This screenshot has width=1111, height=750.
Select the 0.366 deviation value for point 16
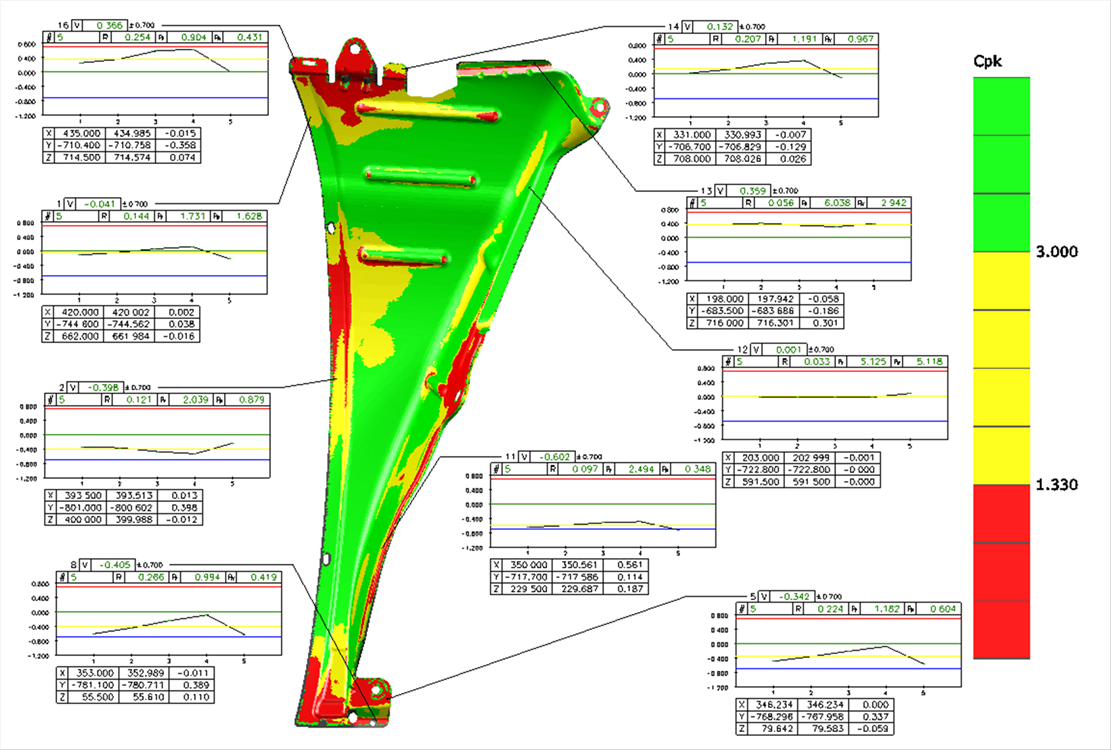pos(109,24)
